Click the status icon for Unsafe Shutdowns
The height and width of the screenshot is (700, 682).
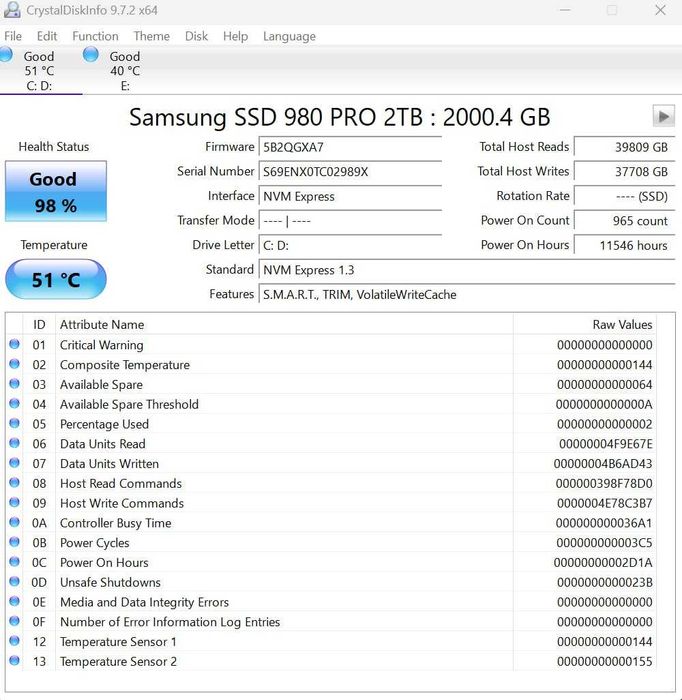(x=14, y=581)
